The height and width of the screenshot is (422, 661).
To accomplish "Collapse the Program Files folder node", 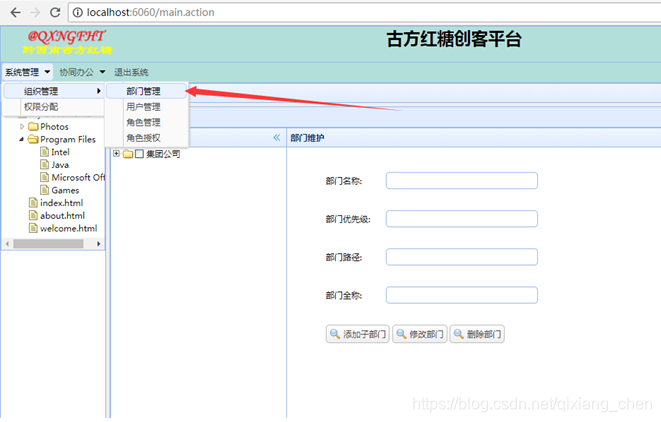I will pos(21,139).
